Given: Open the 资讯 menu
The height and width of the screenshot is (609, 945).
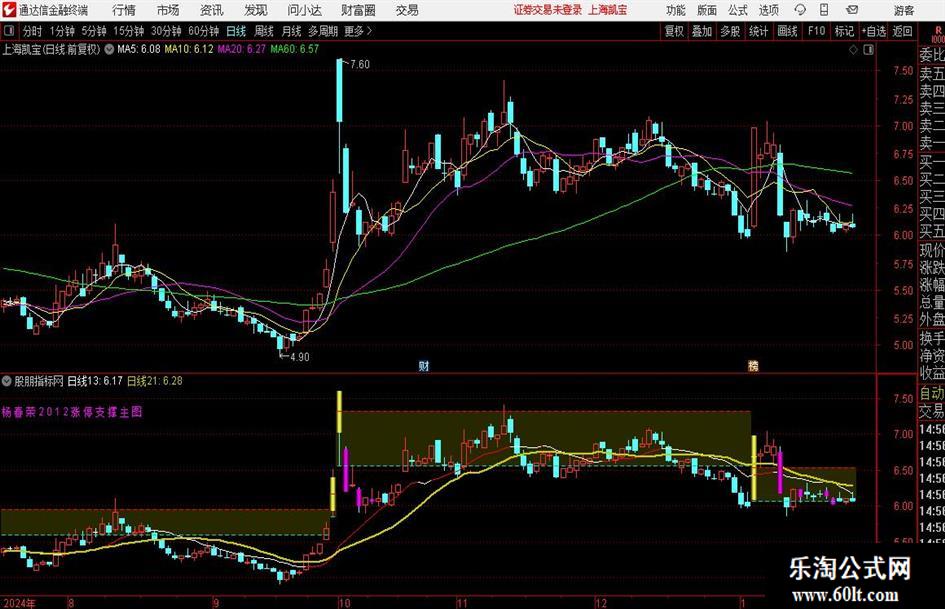Looking at the screenshot, I should pyautogui.click(x=212, y=10).
